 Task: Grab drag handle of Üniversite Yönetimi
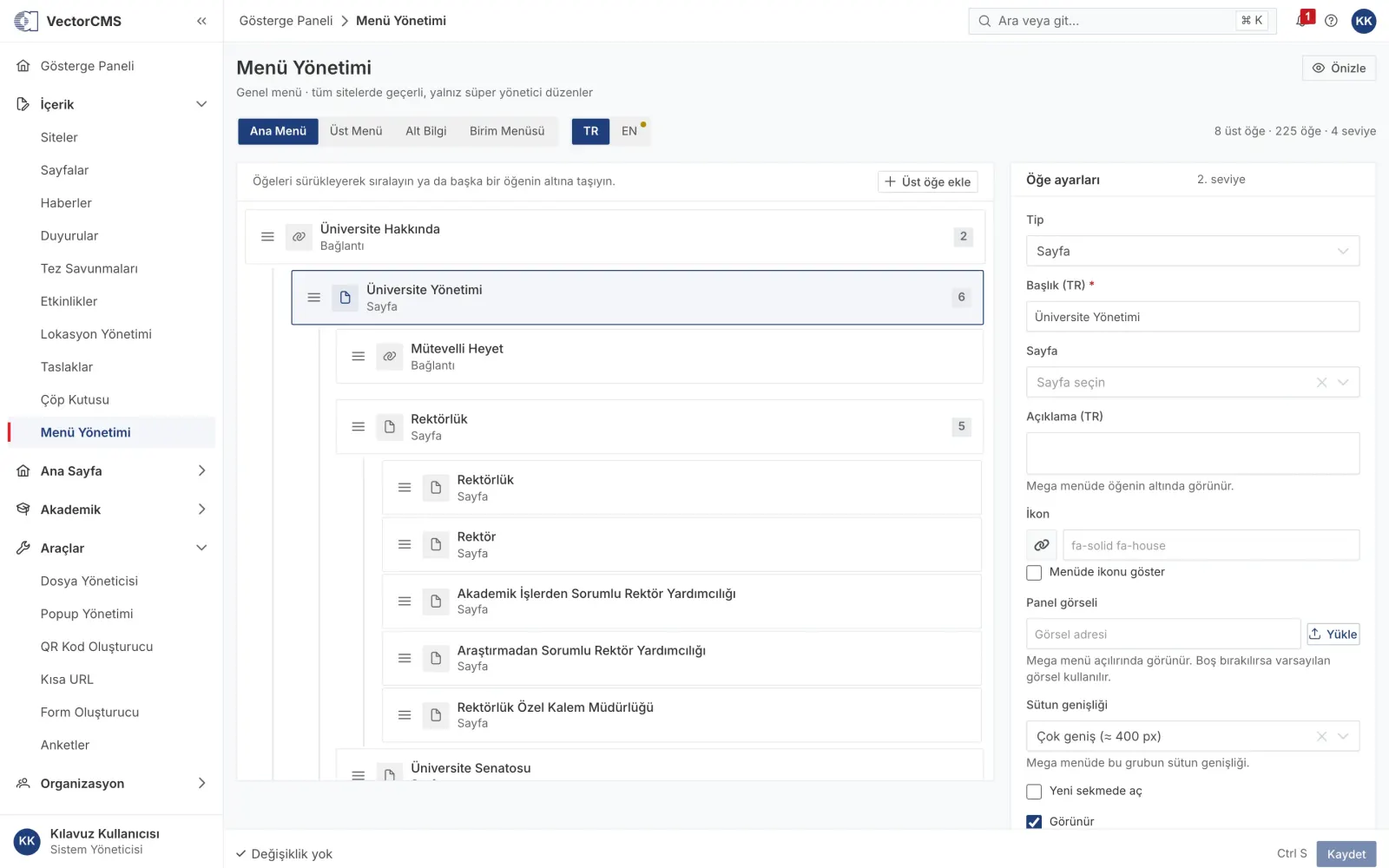click(x=314, y=298)
